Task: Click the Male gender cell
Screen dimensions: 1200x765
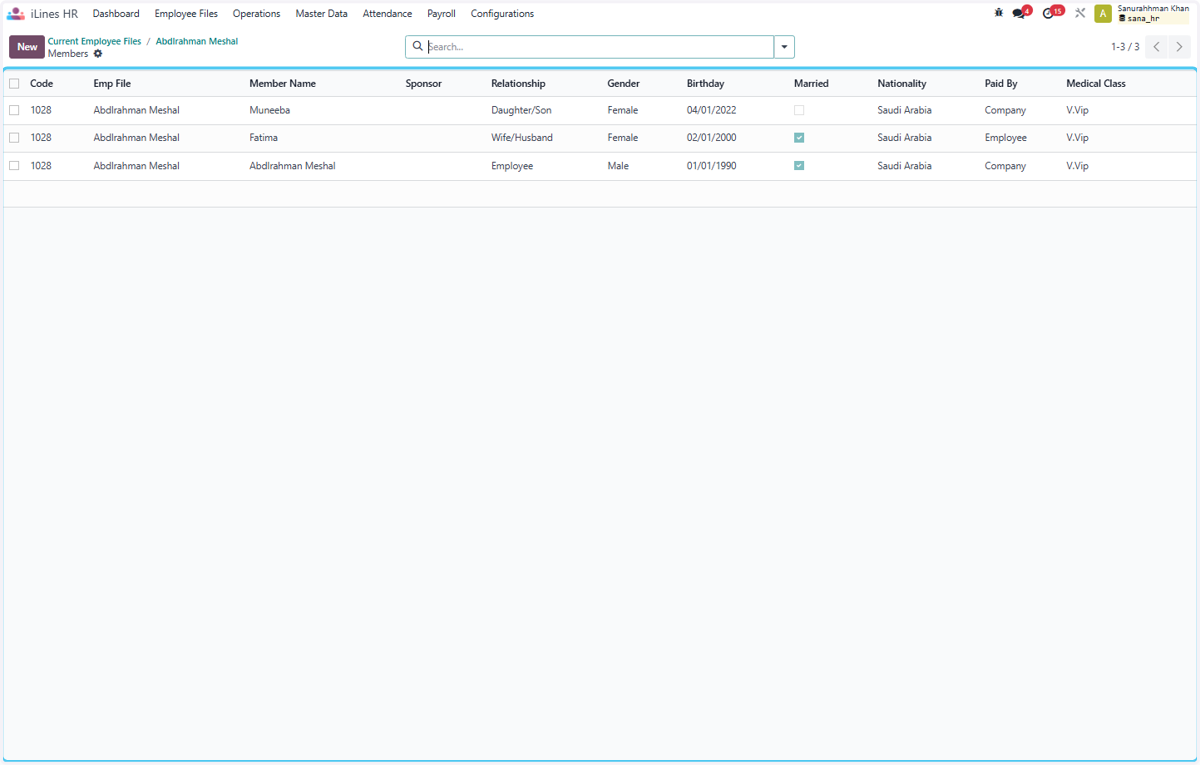Action: 618,166
